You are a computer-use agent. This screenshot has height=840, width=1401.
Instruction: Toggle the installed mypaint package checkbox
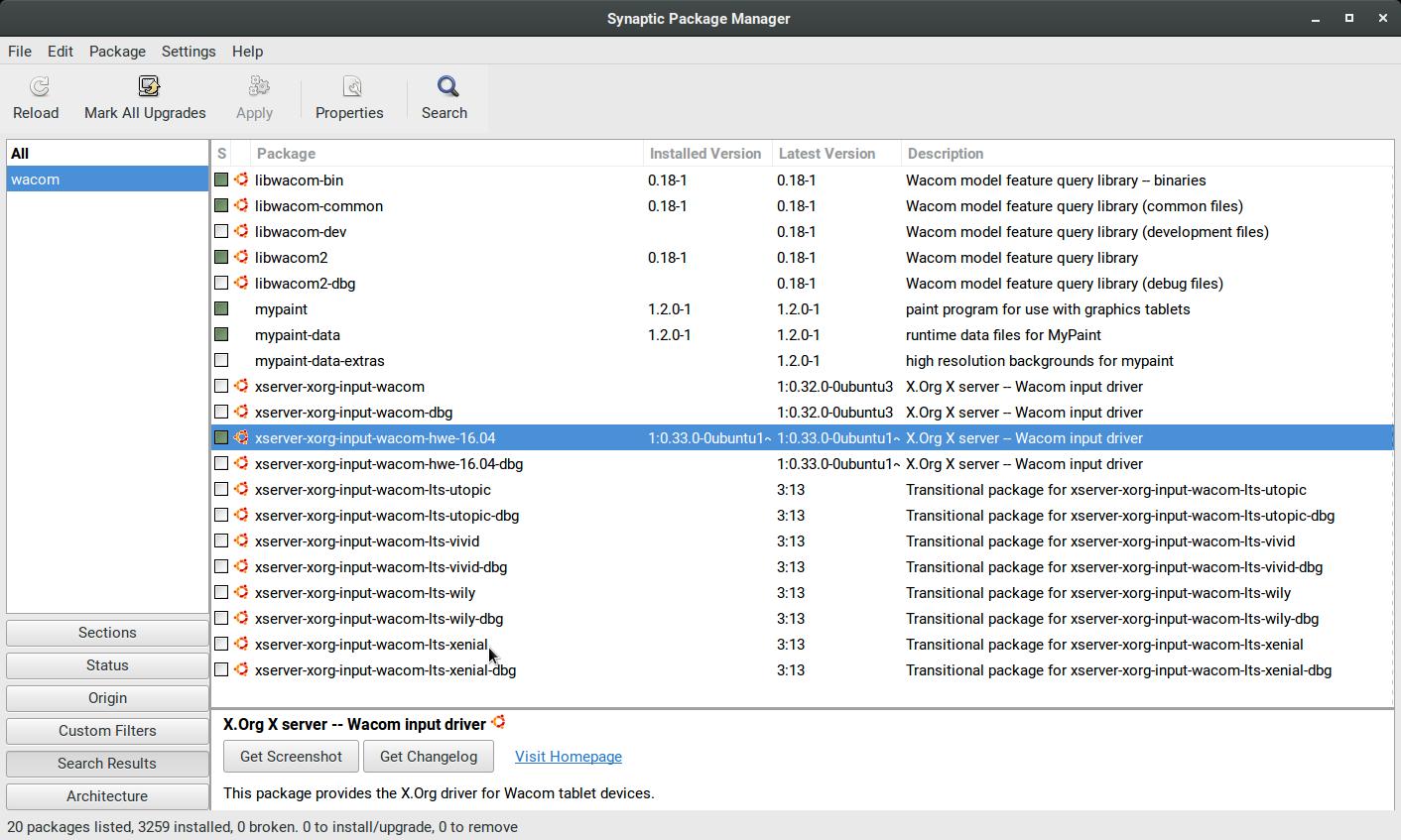[x=221, y=309]
